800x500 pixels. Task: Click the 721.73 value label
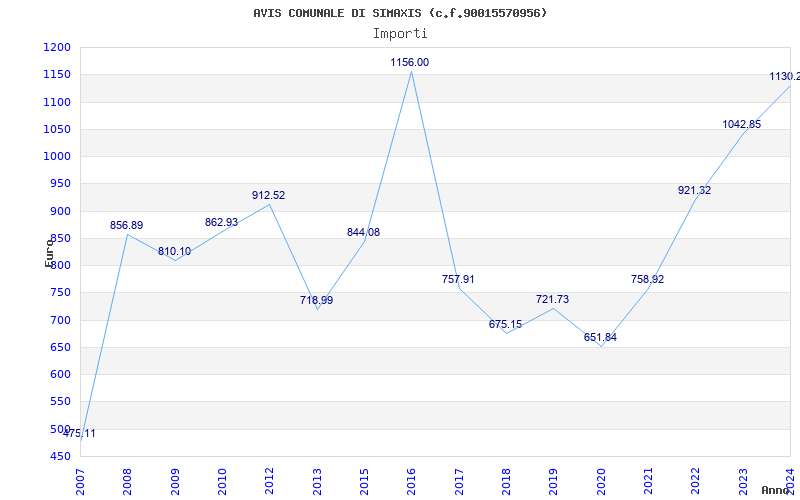pos(553,299)
